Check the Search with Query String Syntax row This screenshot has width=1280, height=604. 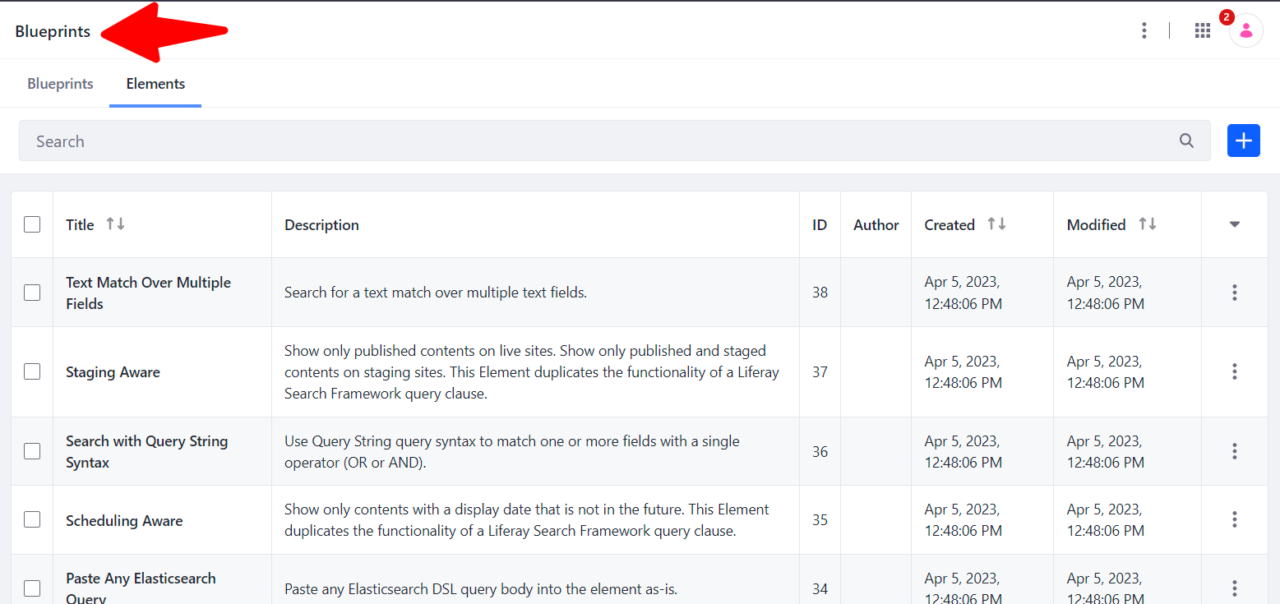click(x=31, y=451)
